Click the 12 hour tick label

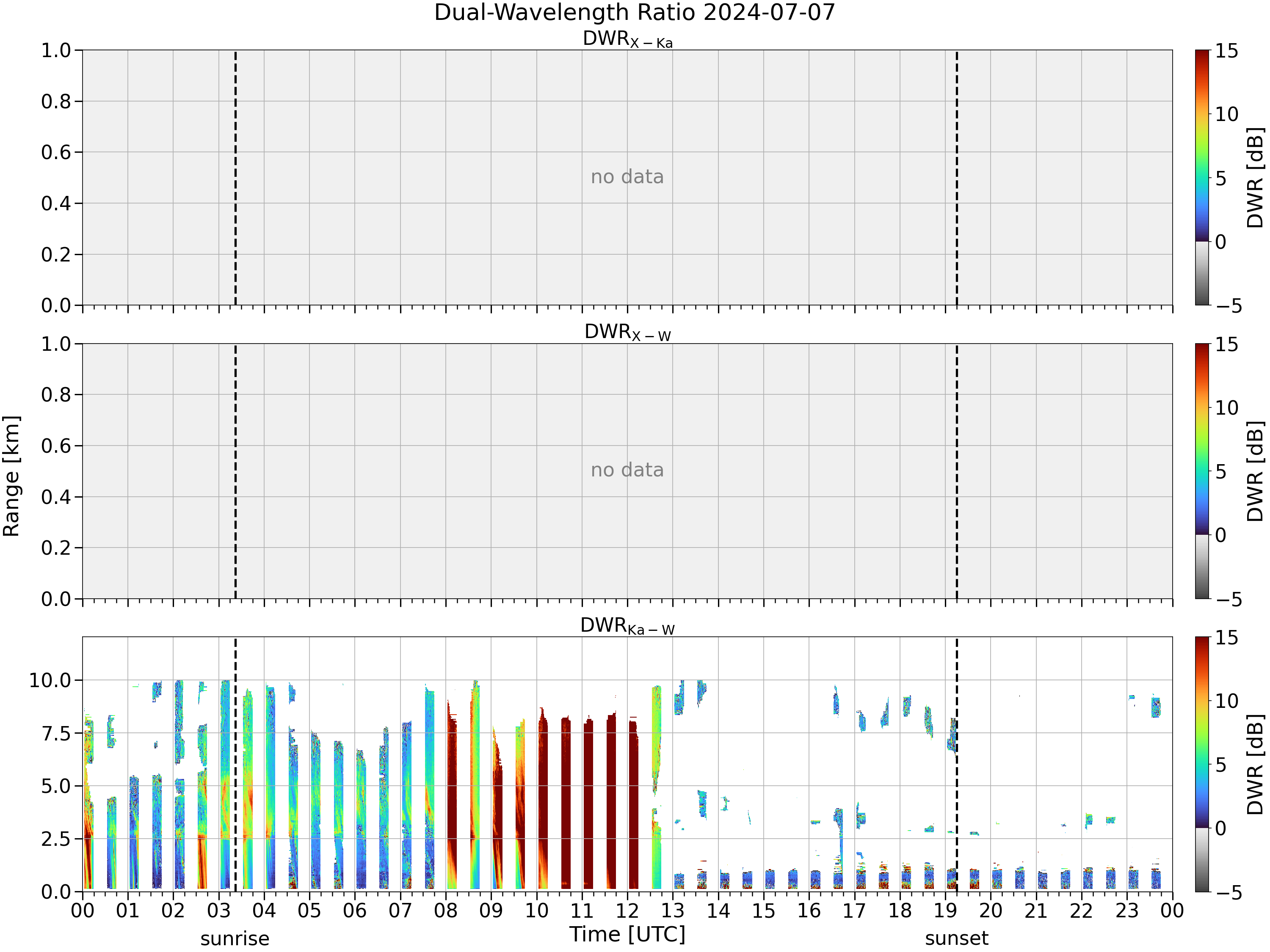(x=627, y=911)
